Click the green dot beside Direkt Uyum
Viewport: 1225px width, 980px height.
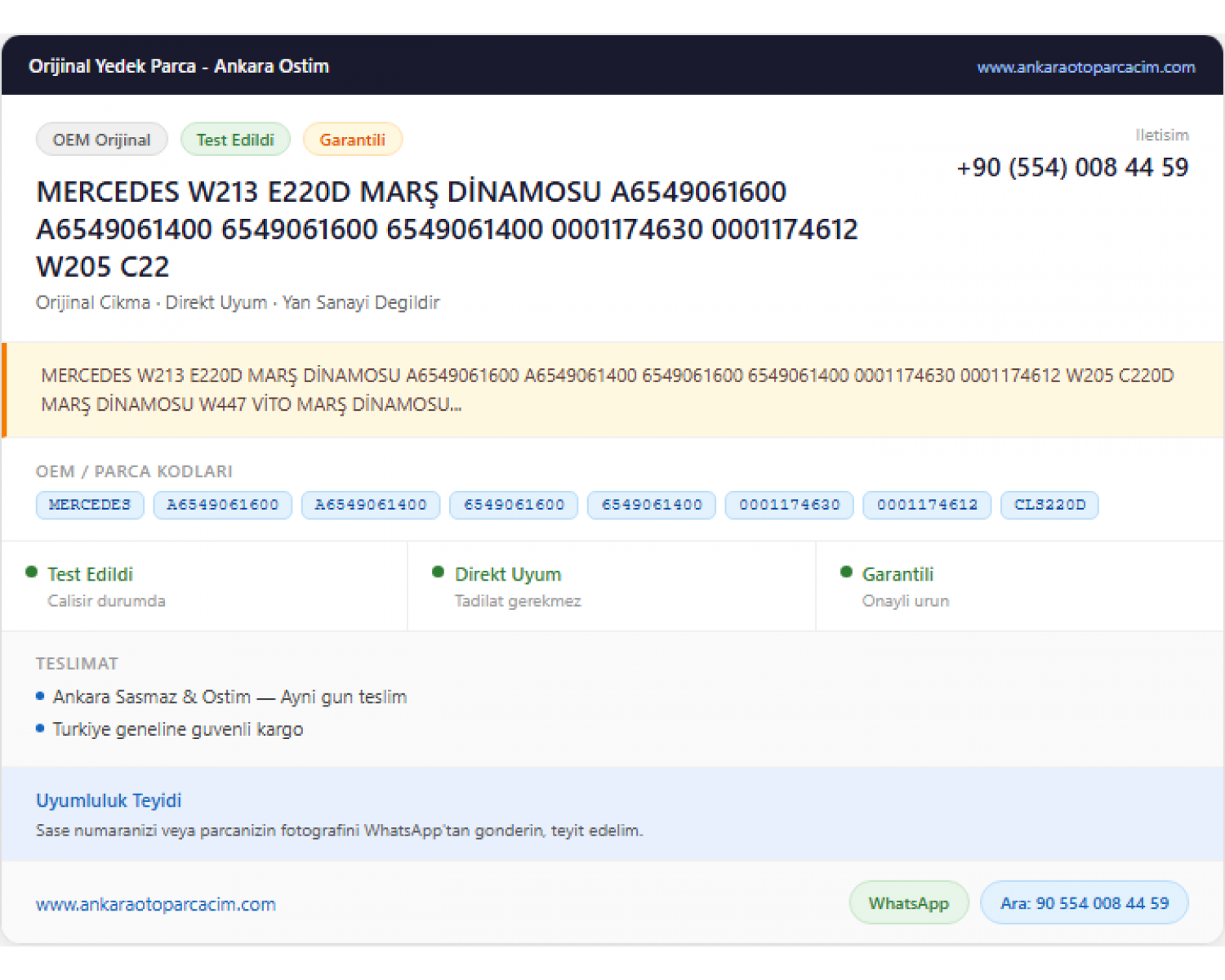click(439, 572)
